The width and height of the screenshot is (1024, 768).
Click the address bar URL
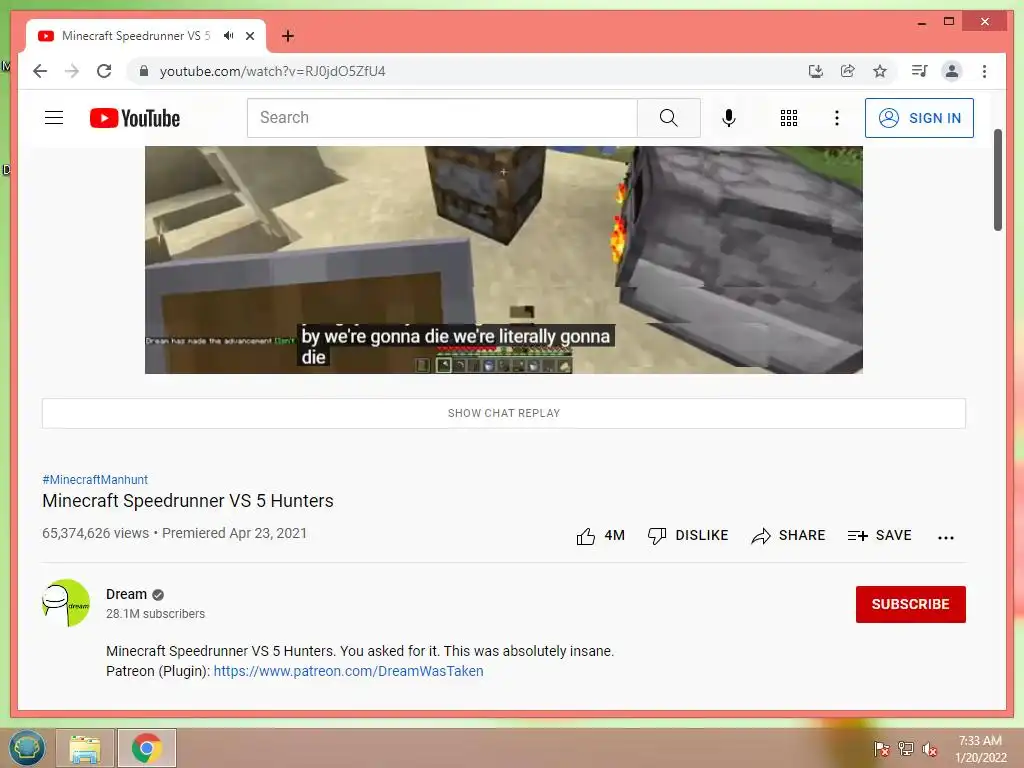pos(272,71)
